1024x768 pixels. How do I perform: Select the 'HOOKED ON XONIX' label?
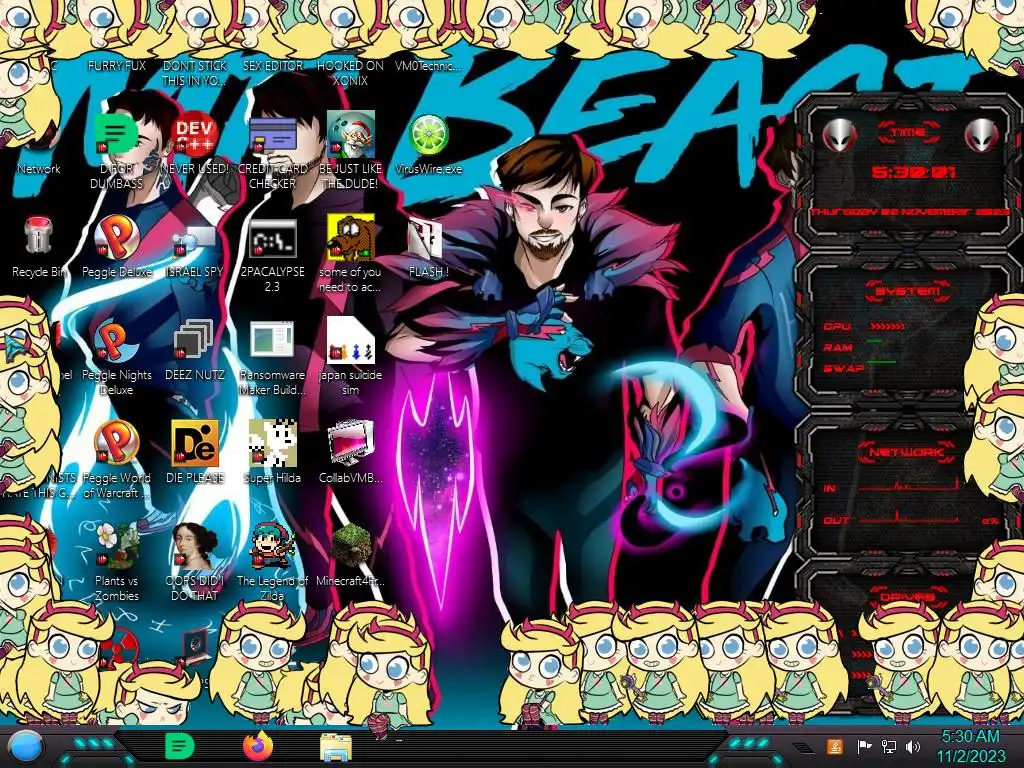pyautogui.click(x=350, y=72)
